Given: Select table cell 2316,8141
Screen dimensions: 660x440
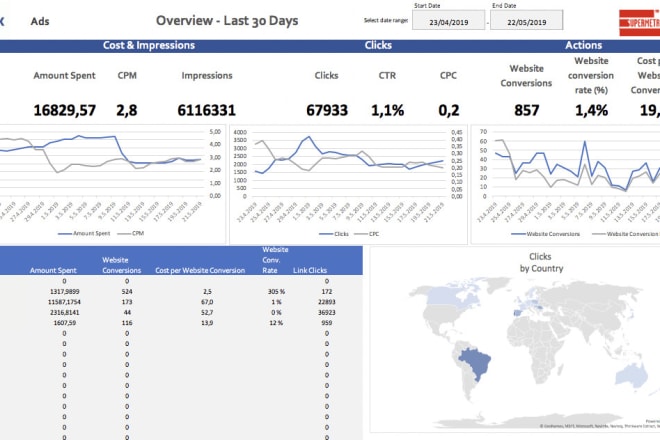Looking at the screenshot, I should pyautogui.click(x=64, y=312).
